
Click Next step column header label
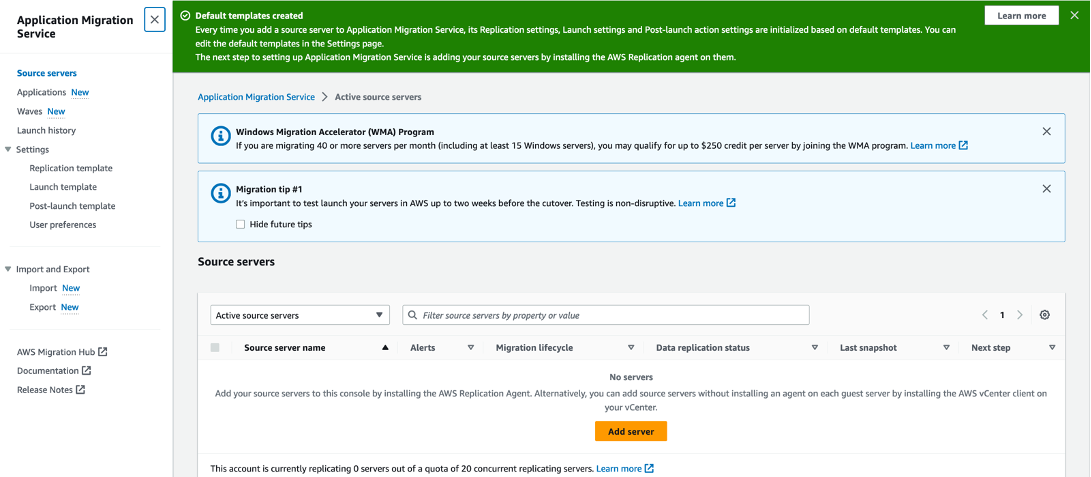point(991,348)
